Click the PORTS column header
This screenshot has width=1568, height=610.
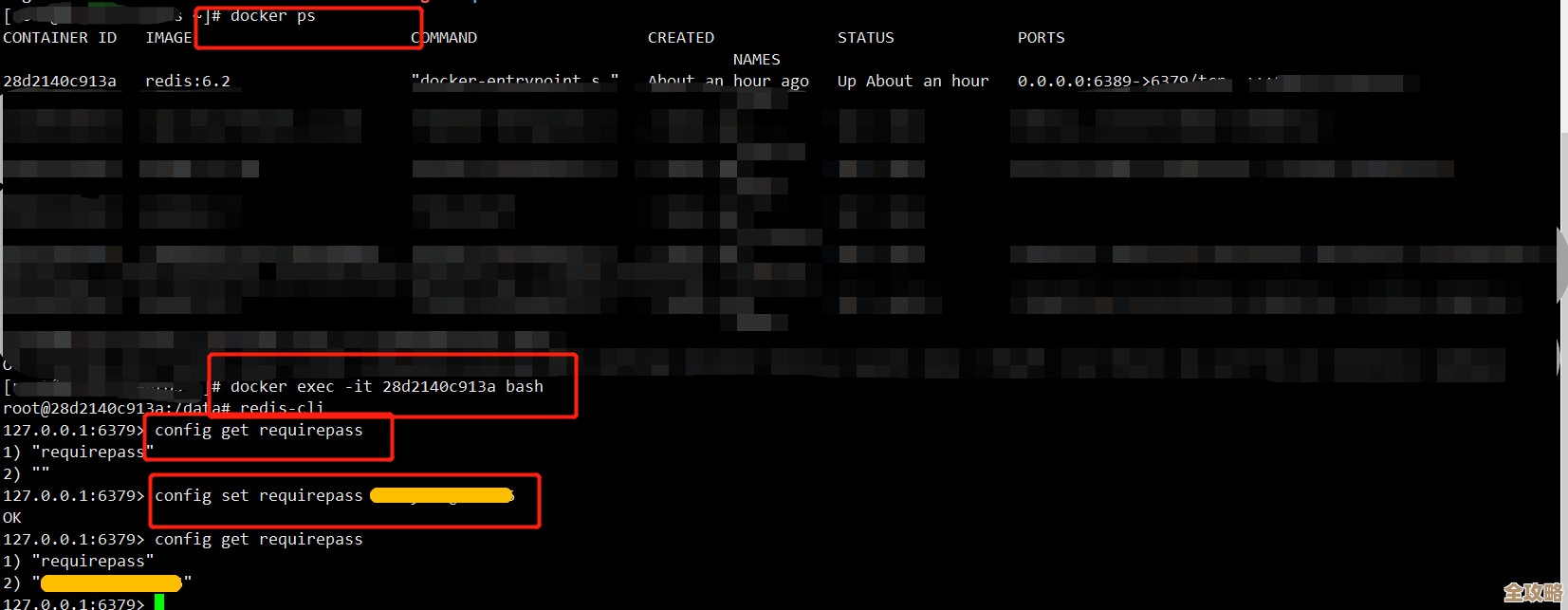(x=1041, y=38)
